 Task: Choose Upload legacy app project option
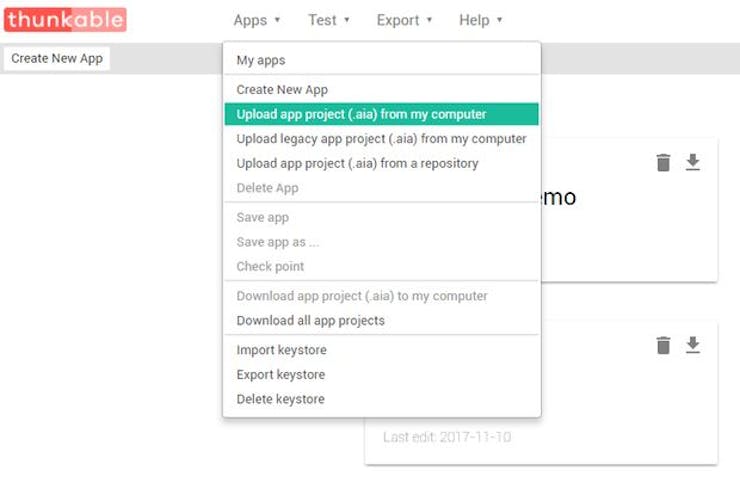pyautogui.click(x=381, y=139)
